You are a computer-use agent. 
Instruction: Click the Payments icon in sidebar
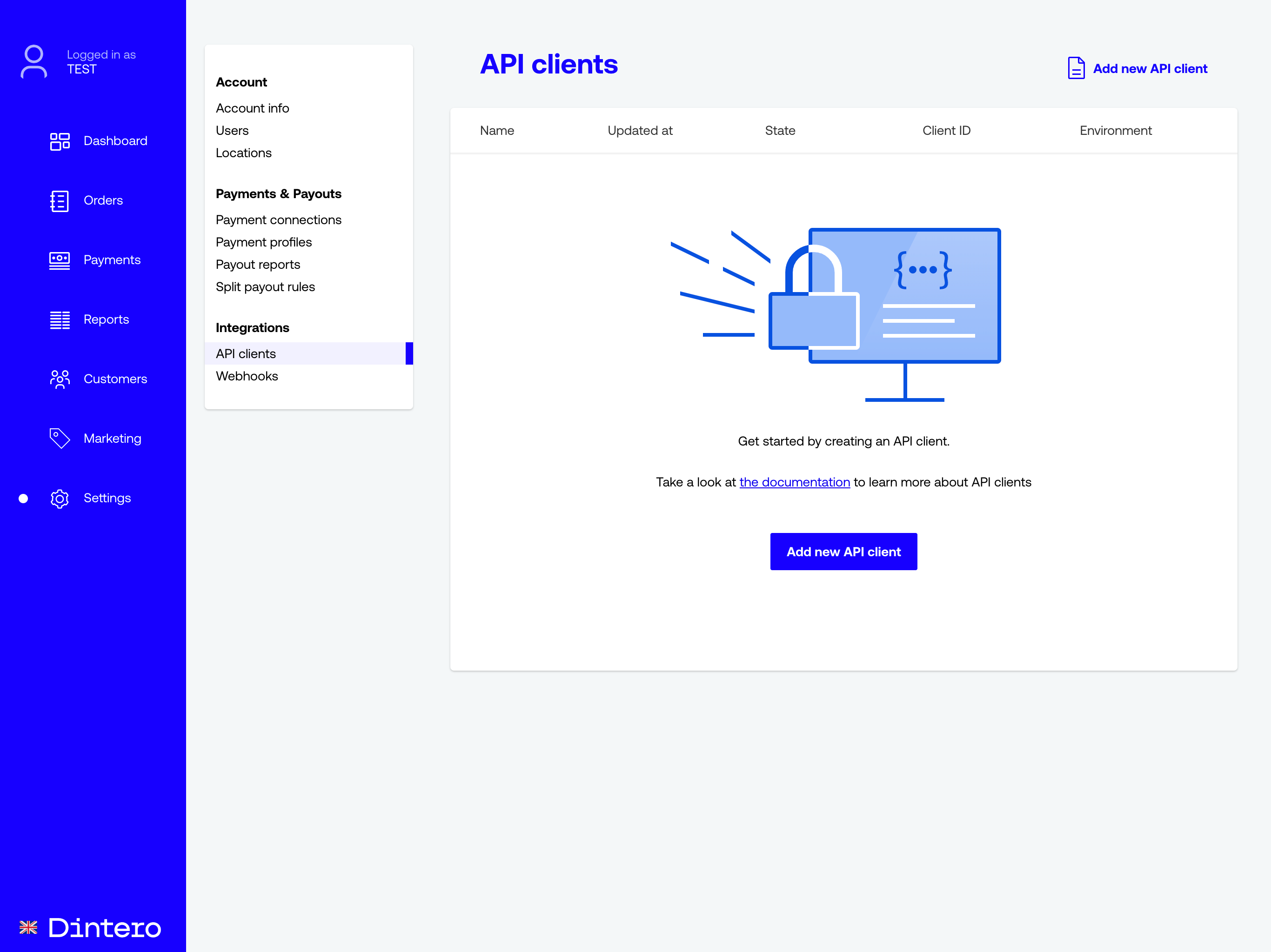tap(59, 260)
